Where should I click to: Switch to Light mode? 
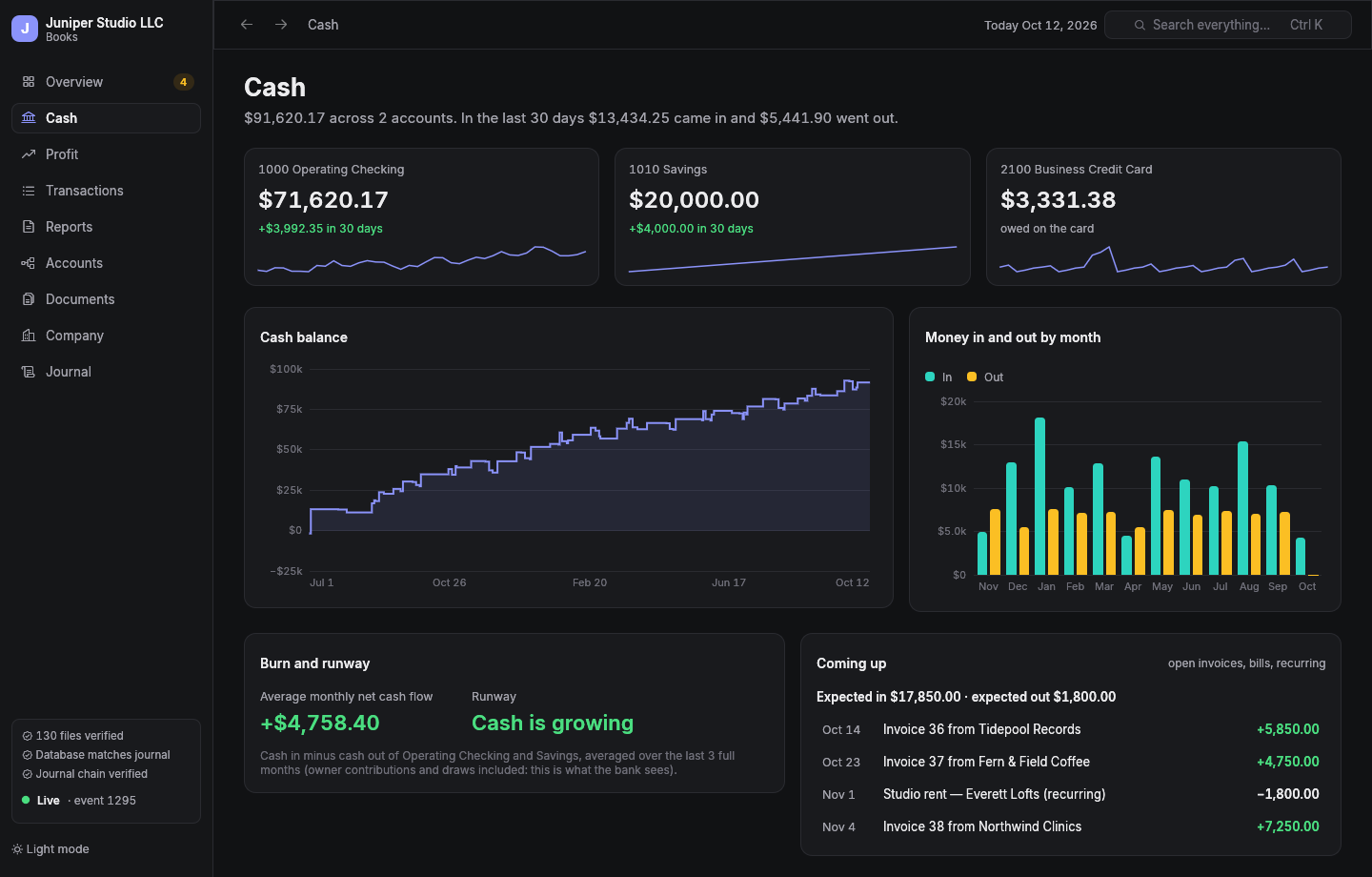coord(50,849)
